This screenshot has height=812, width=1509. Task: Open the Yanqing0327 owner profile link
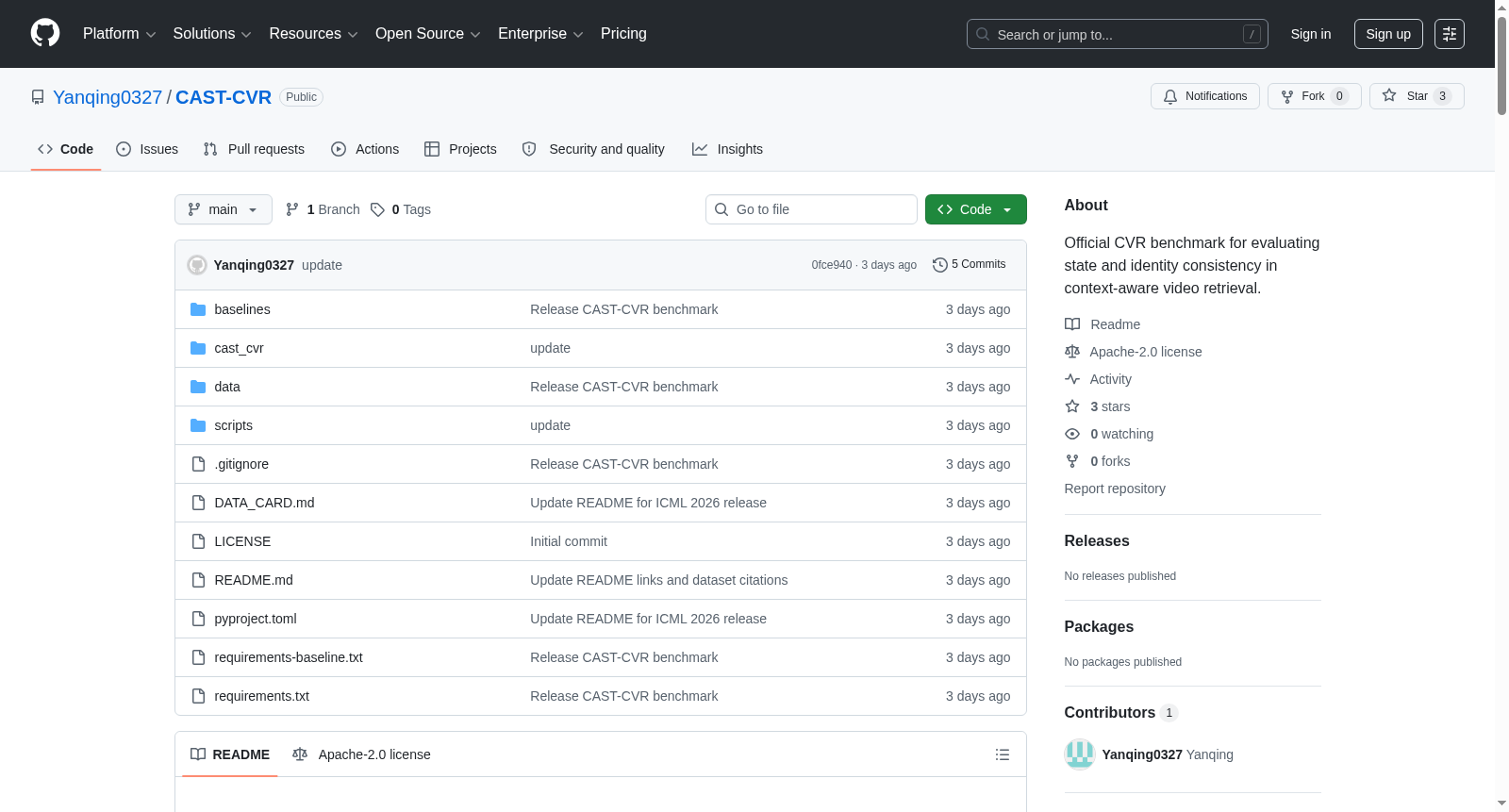[108, 97]
